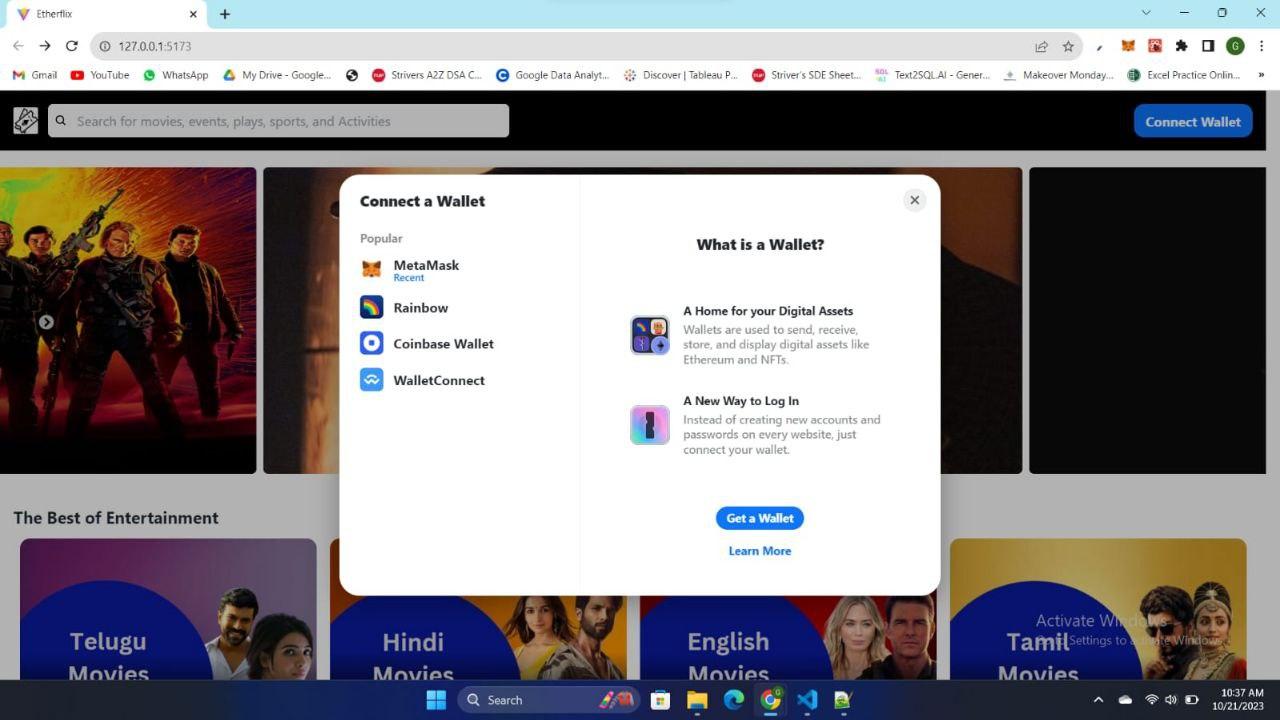Bookmark this page with the star
This screenshot has height=720, width=1280.
click(1068, 46)
